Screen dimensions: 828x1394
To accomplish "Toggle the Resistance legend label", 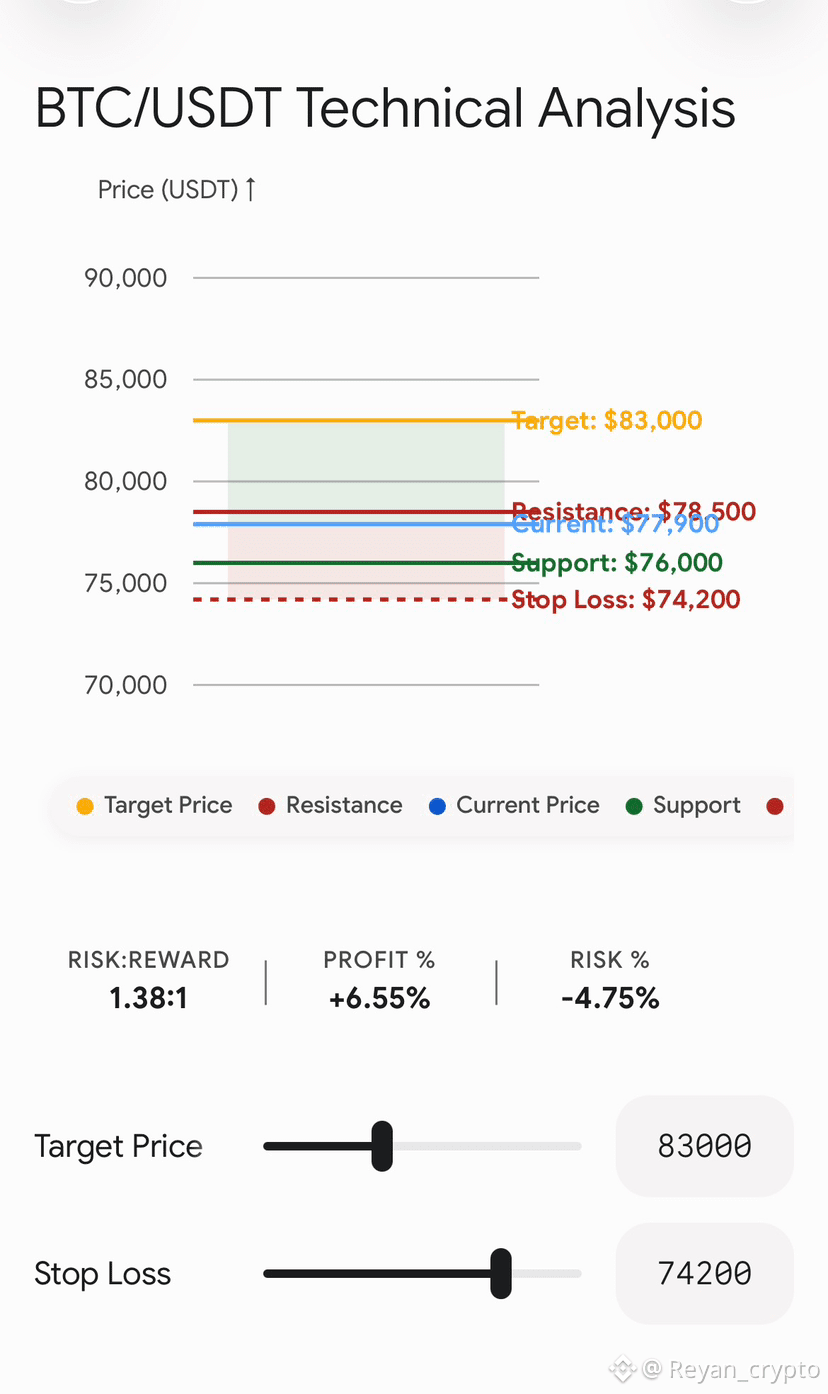I will 344,806.
